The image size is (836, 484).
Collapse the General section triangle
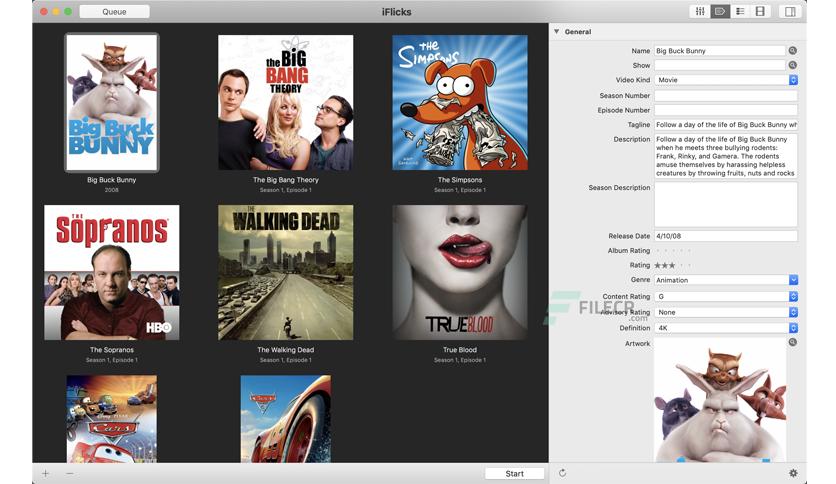tap(557, 32)
